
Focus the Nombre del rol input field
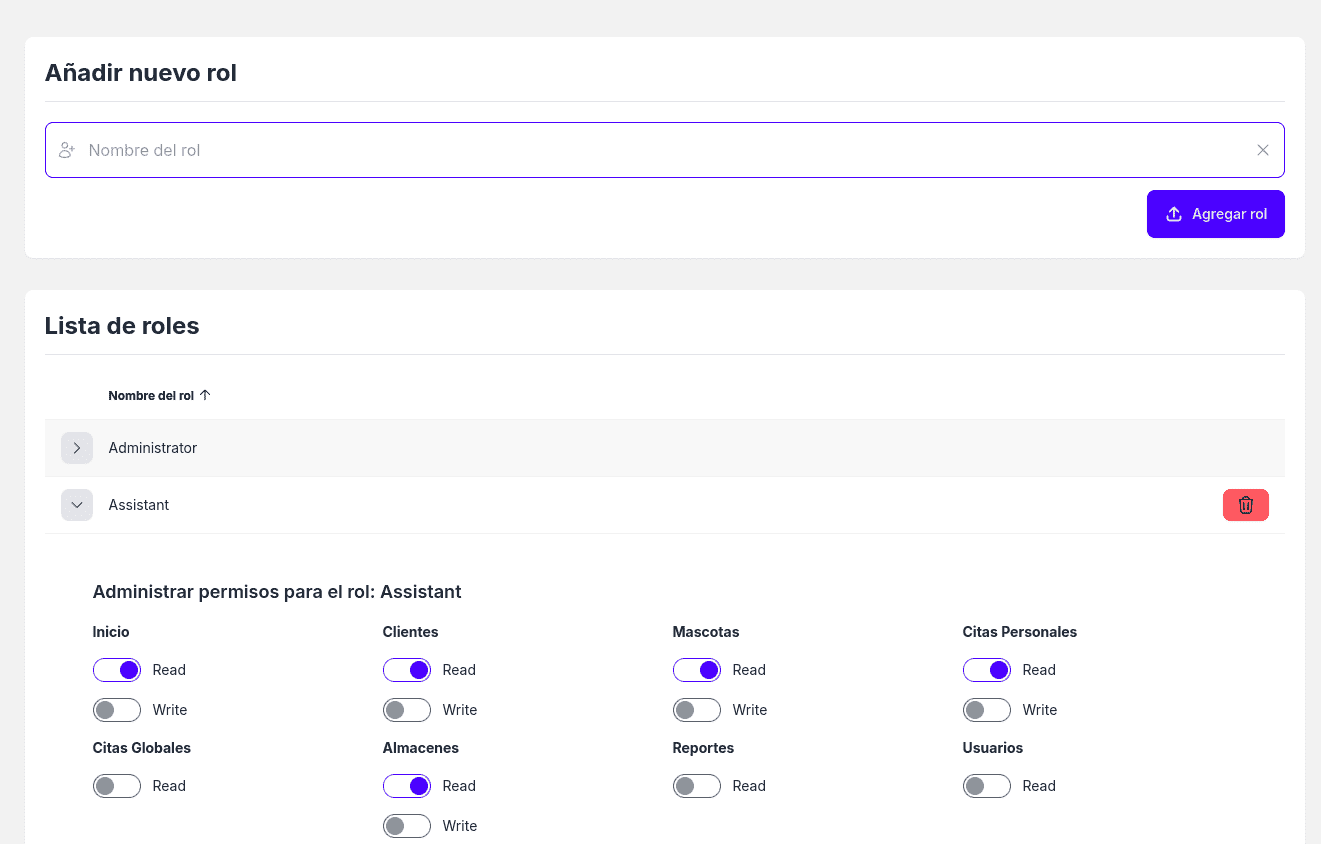(665, 150)
